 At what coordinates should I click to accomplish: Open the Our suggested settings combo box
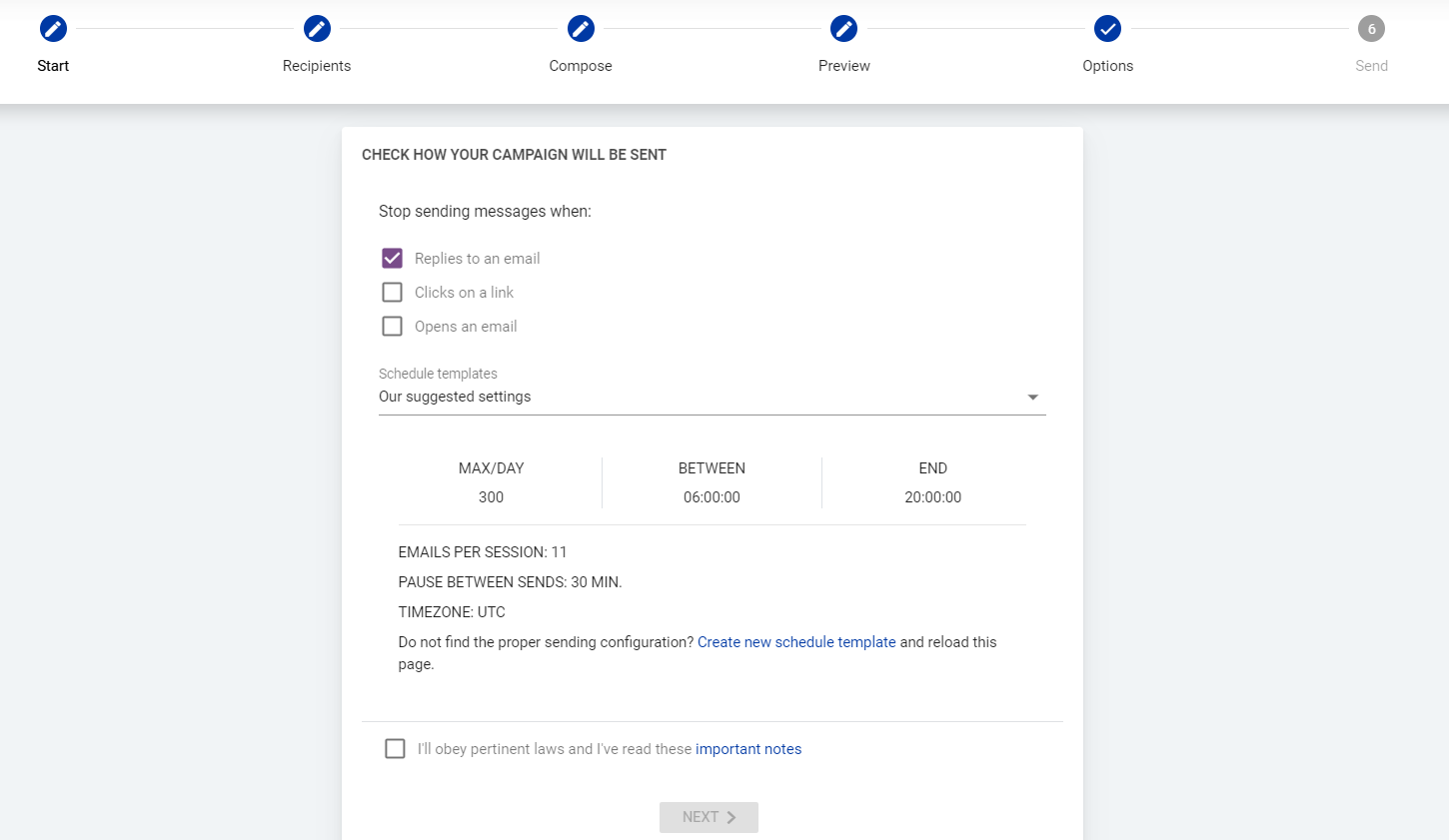(x=700, y=397)
